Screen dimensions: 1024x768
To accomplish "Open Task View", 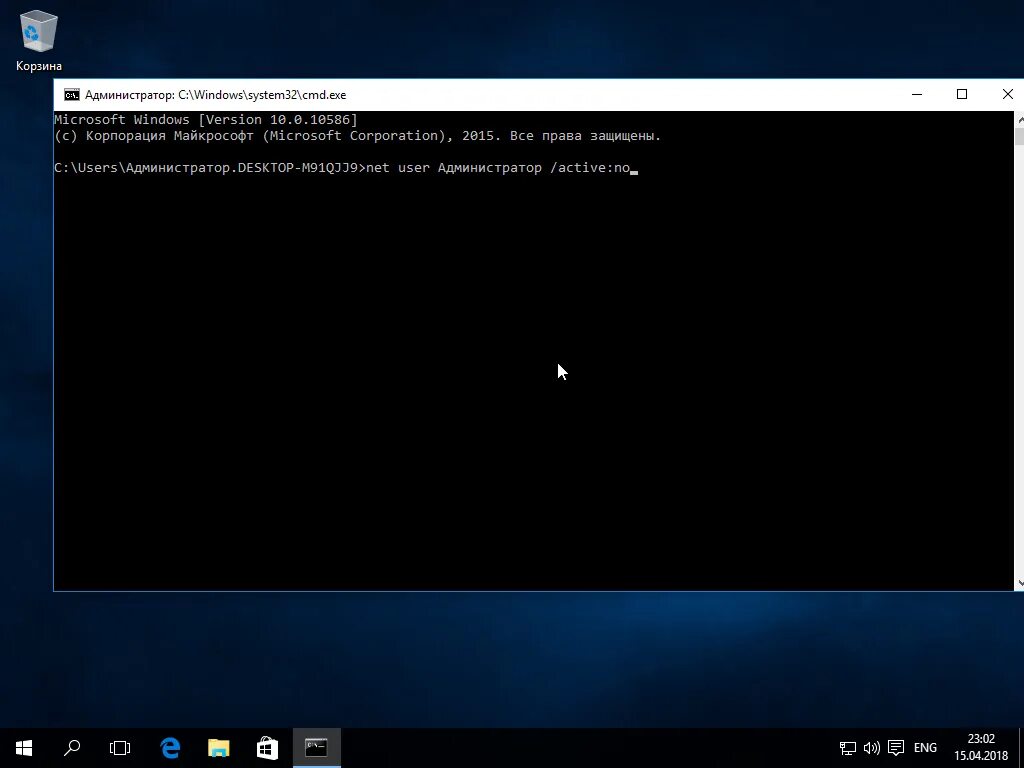I will pyautogui.click(x=119, y=747).
